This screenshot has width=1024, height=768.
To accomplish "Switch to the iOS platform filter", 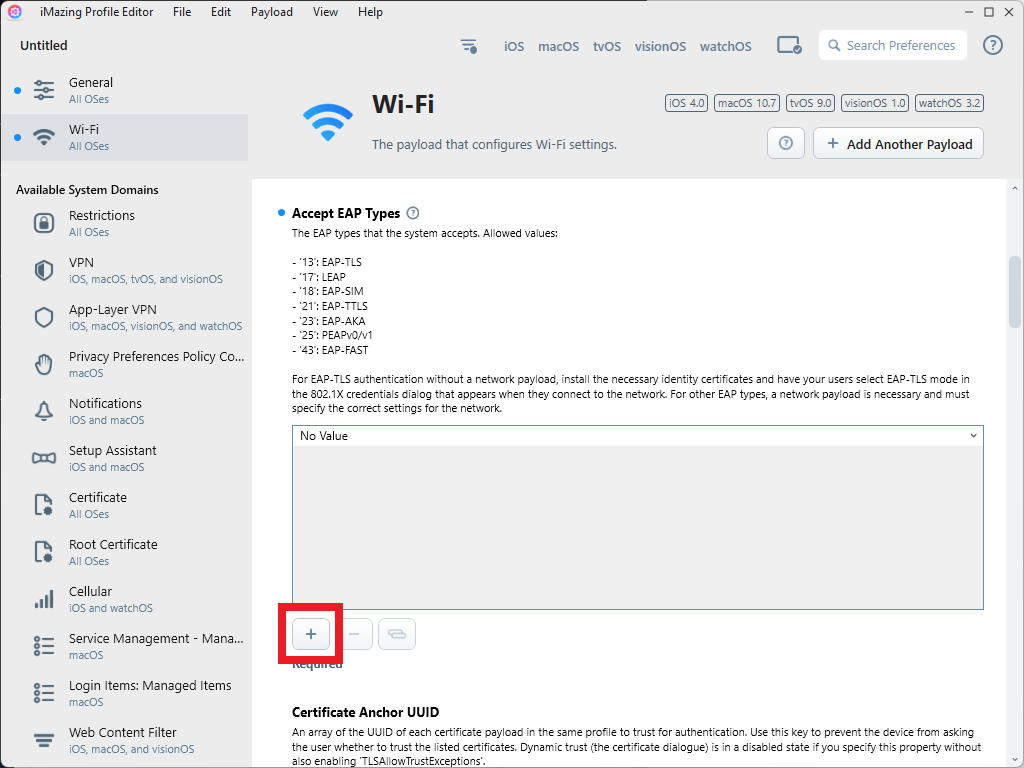I will 514,46.
